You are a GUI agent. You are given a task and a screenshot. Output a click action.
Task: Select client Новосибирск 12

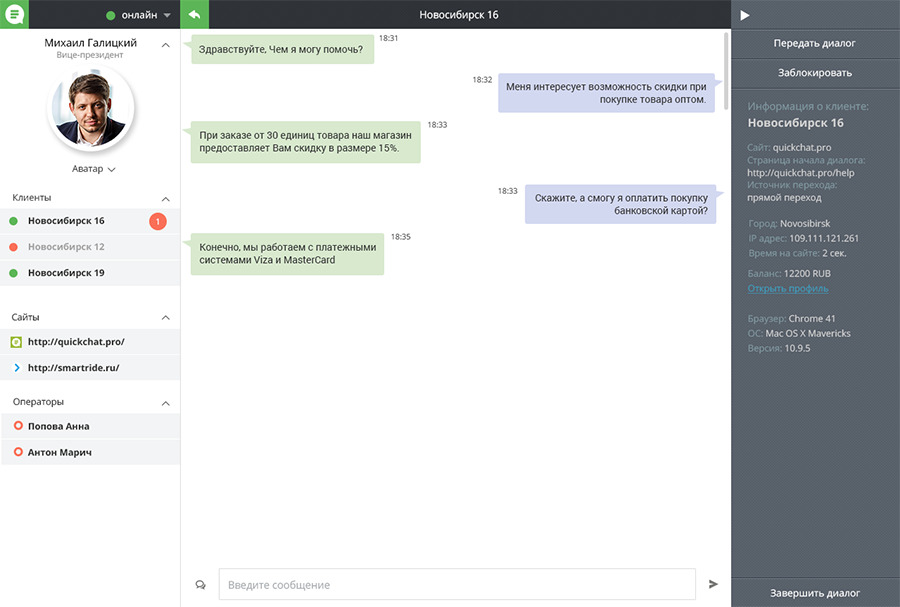click(90, 247)
